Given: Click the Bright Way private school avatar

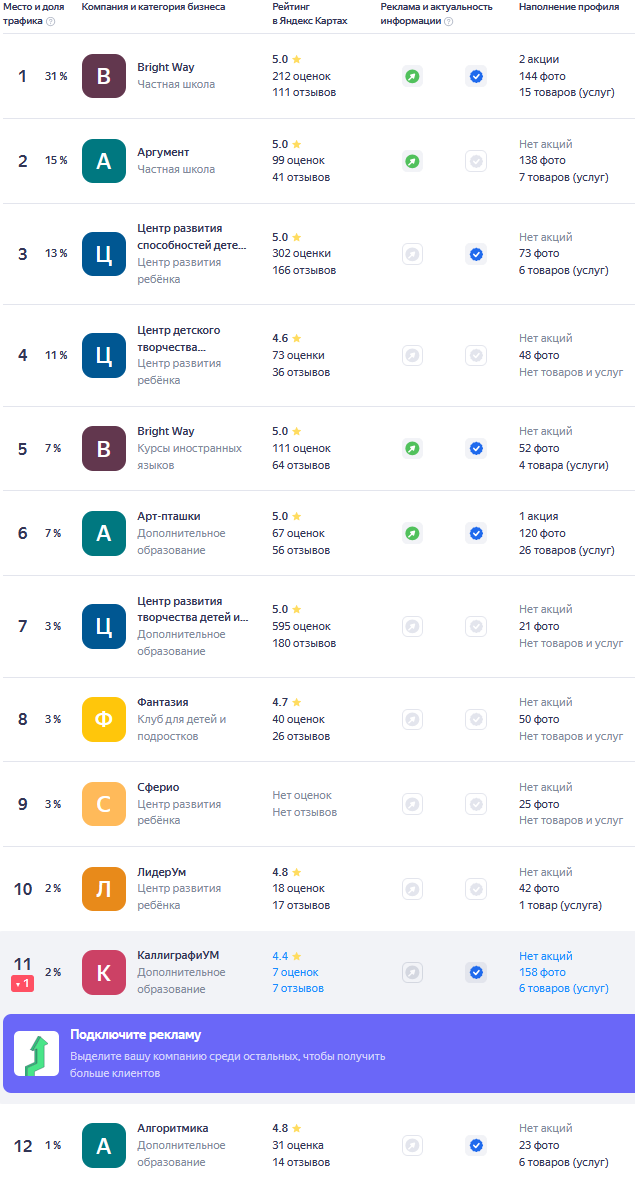Looking at the screenshot, I should [x=104, y=76].
